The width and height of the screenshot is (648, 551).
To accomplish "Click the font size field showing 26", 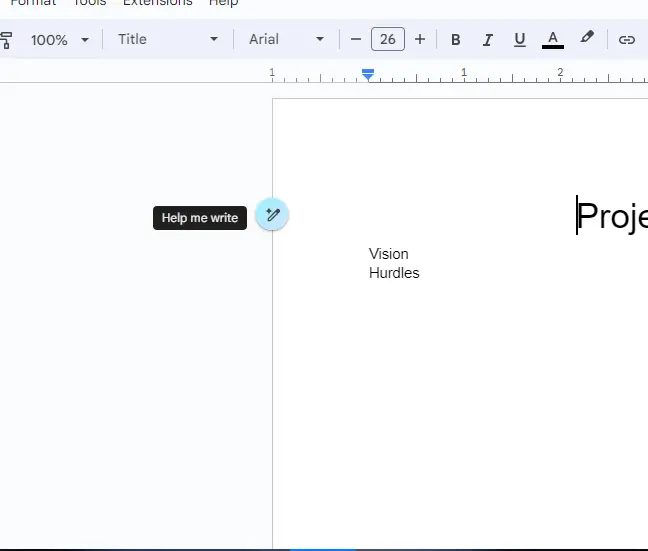I will coord(388,40).
